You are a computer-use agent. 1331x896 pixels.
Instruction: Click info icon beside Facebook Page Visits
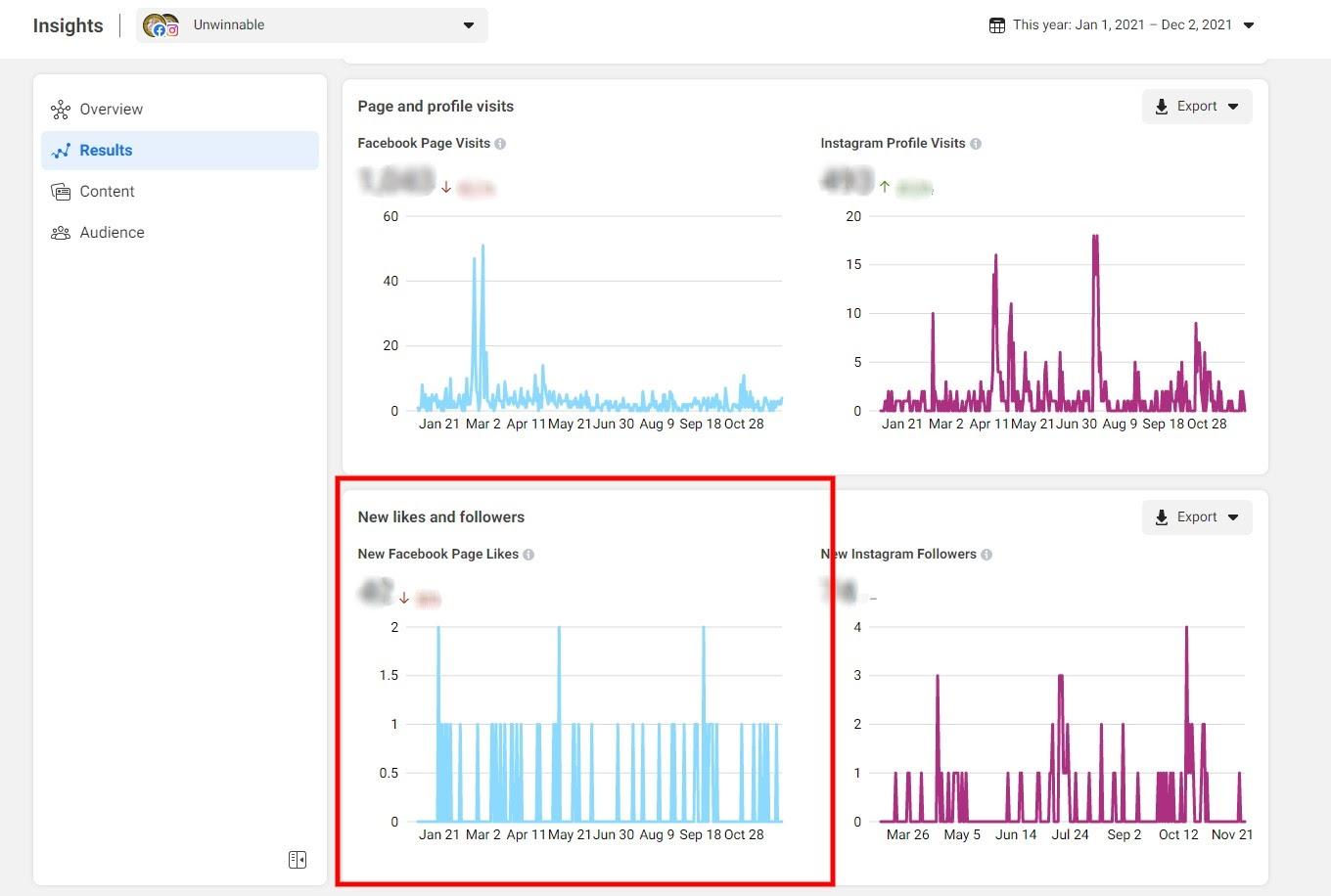[x=500, y=144]
